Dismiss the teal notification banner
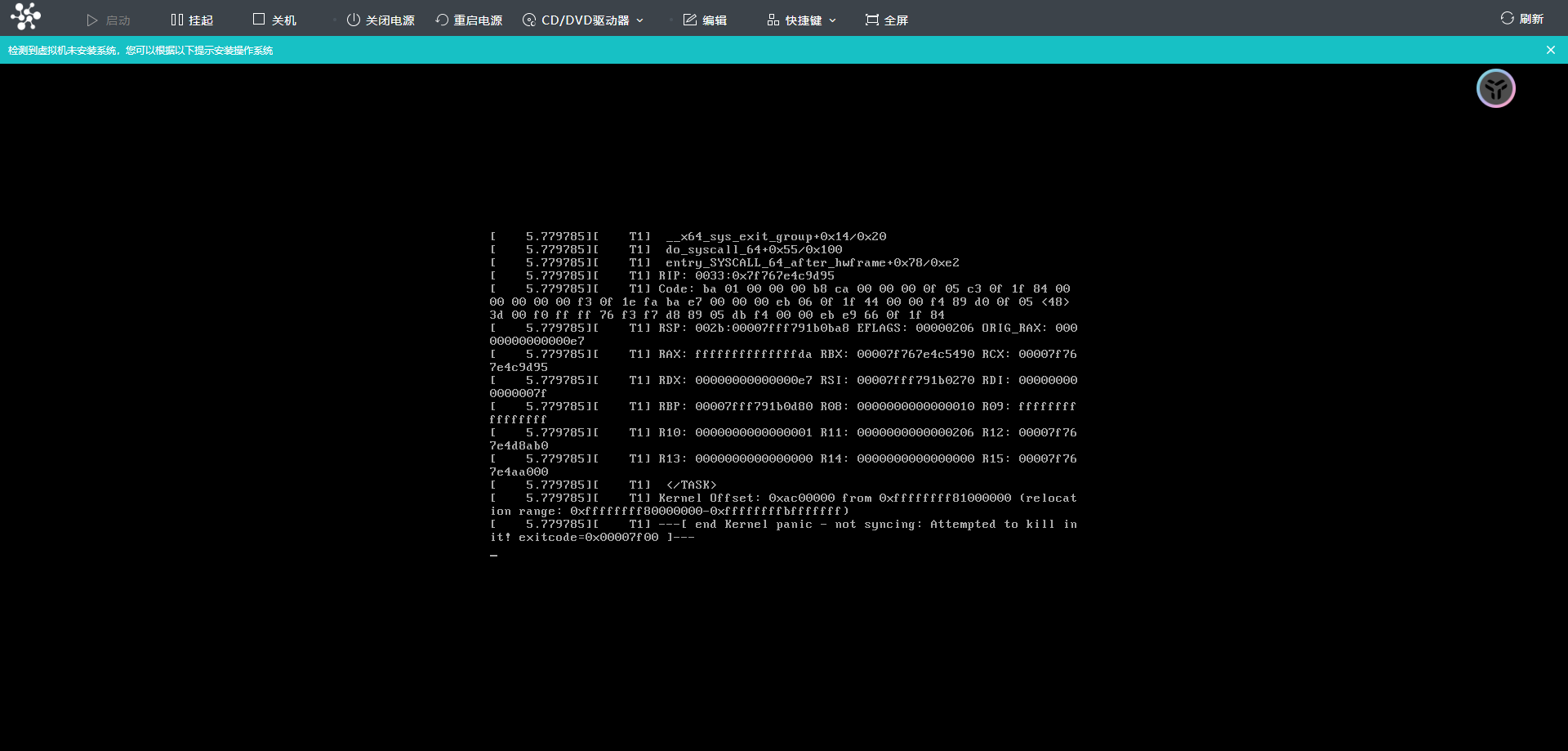The image size is (1568, 751). click(1550, 50)
